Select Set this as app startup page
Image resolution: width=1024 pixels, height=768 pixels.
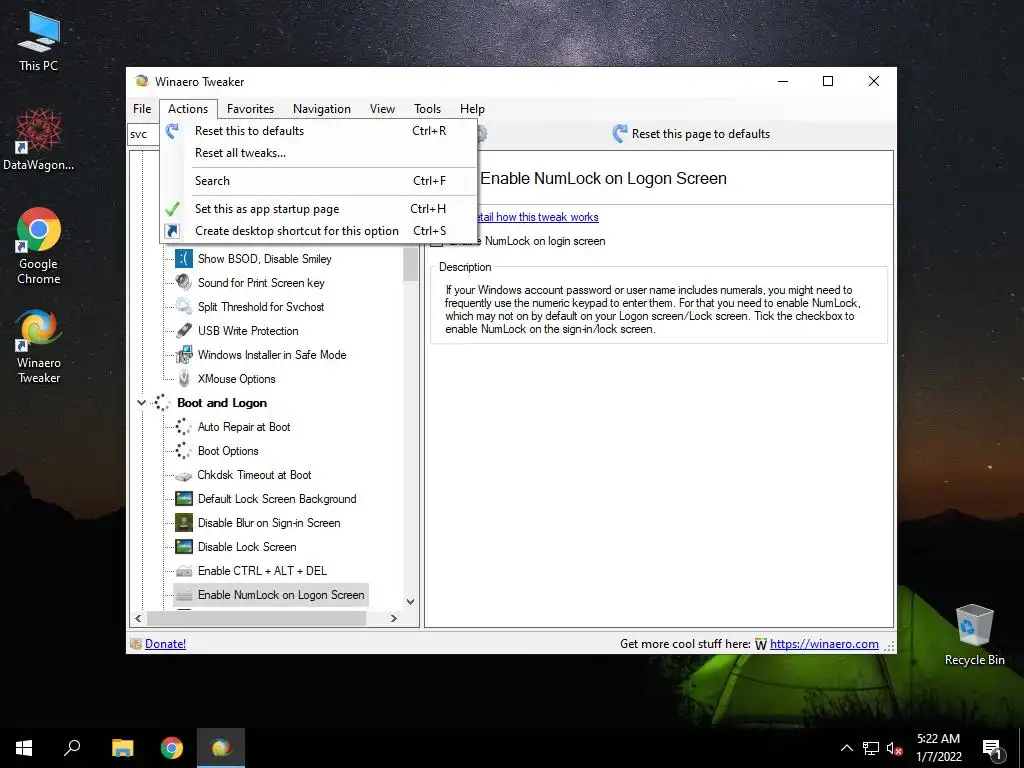coord(319,209)
